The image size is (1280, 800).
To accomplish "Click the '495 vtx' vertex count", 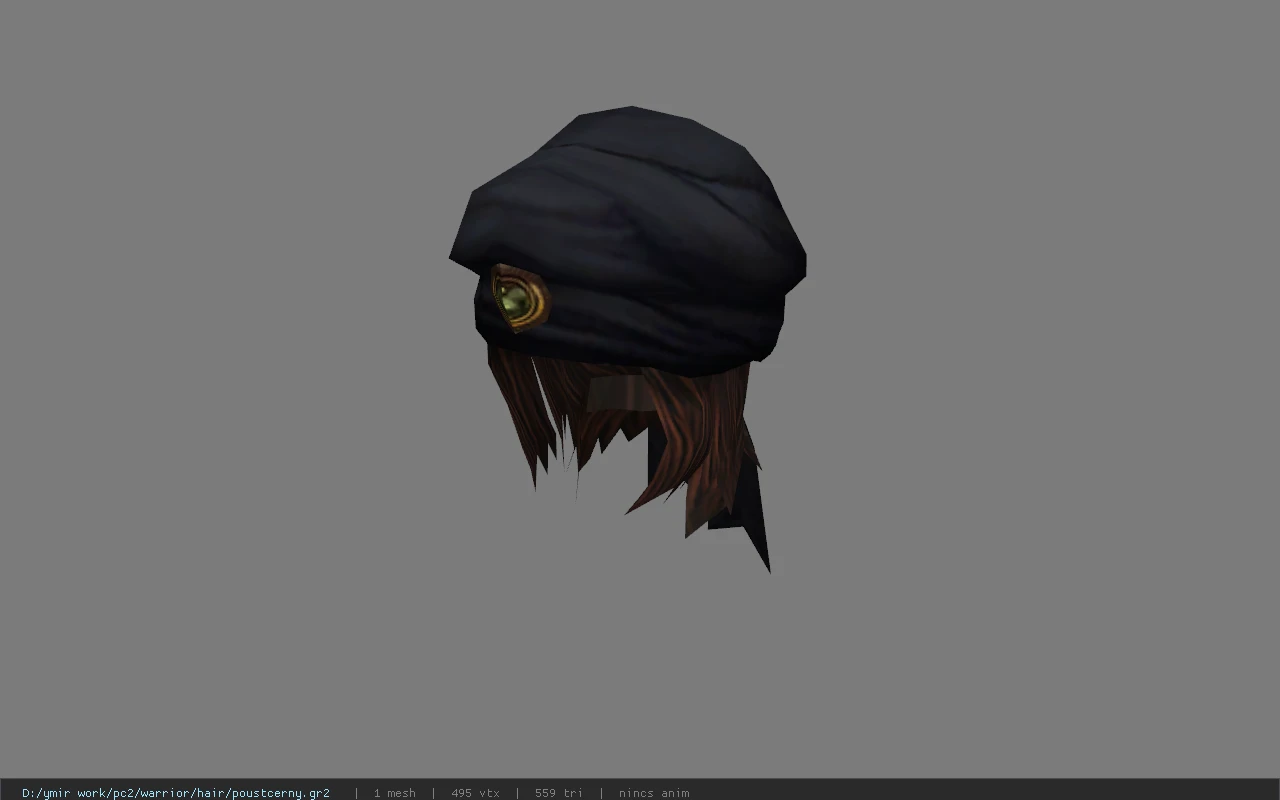I will [475, 793].
